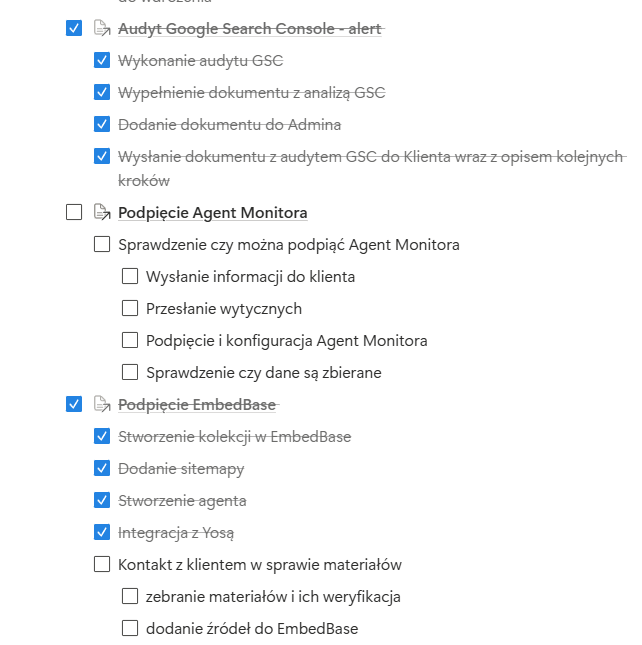Check Podpięcie i konfiguracja Agent Monitora box

click(x=130, y=340)
